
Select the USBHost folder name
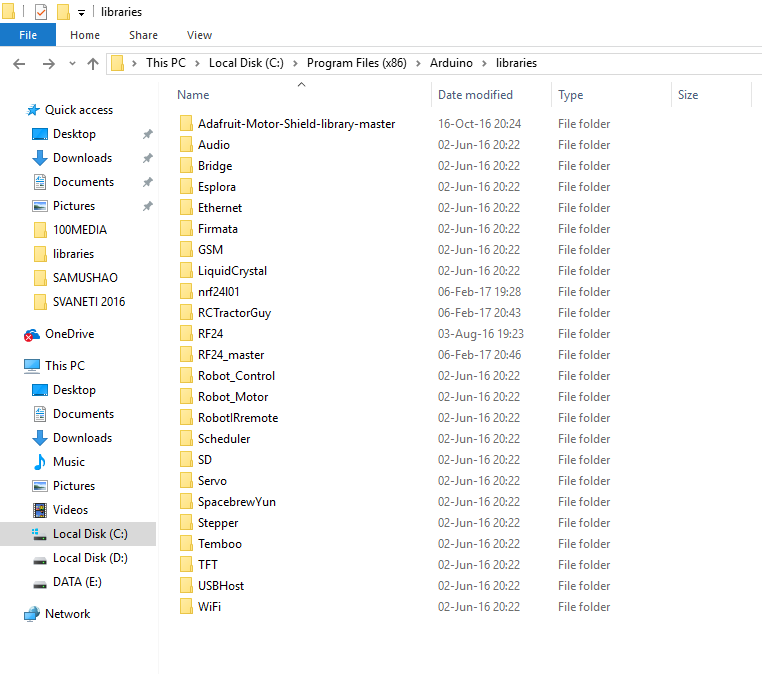point(221,586)
